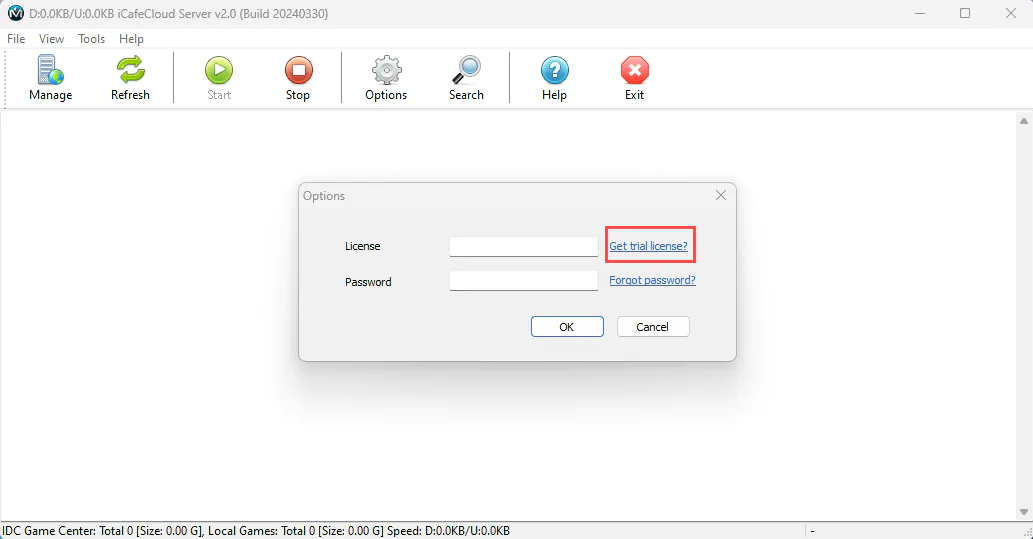Viewport: 1033px width, 539px height.
Task: Open the Manage server tool
Action: click(x=50, y=78)
